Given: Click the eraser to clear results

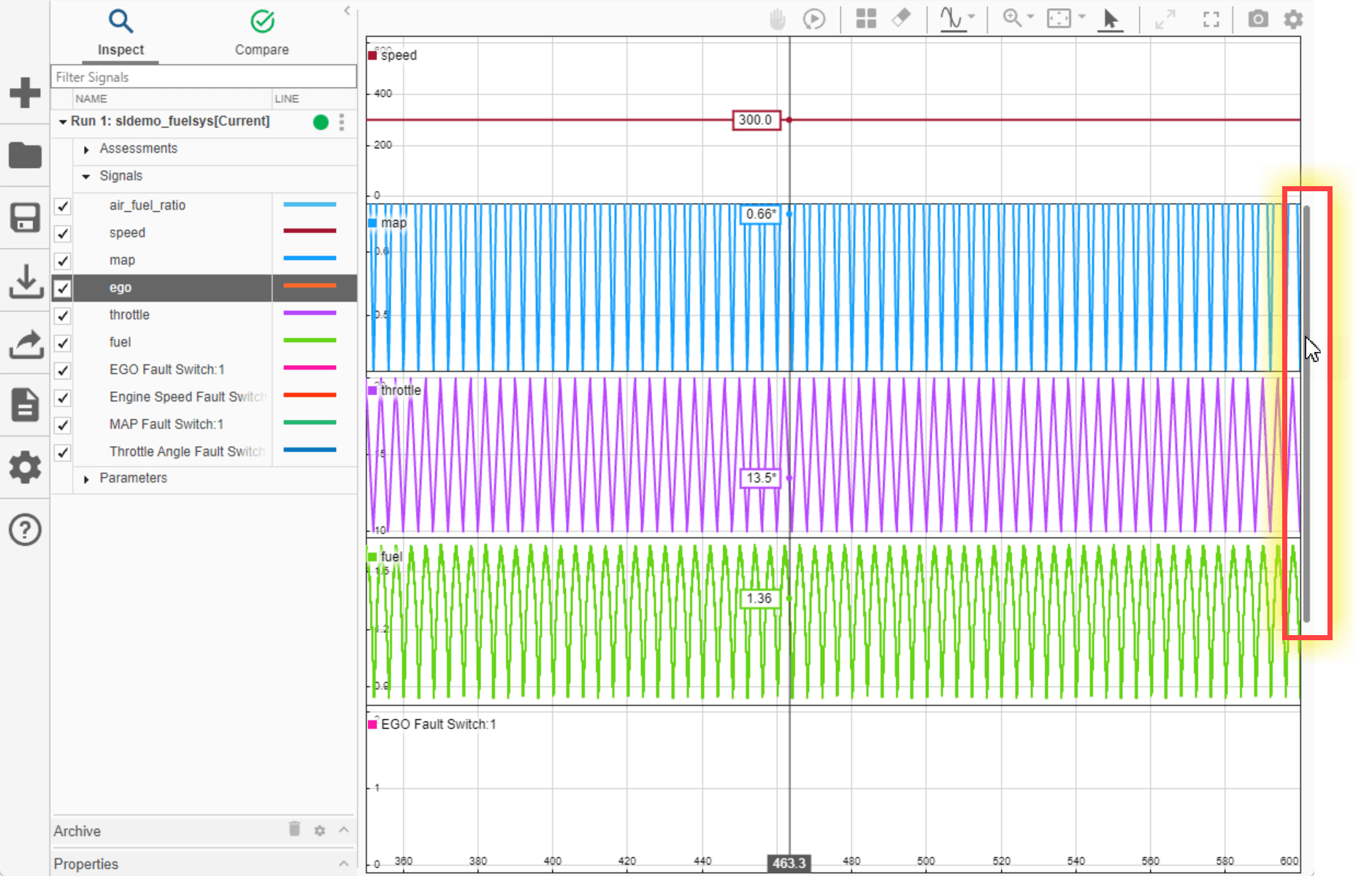Looking at the screenshot, I should coord(902,19).
